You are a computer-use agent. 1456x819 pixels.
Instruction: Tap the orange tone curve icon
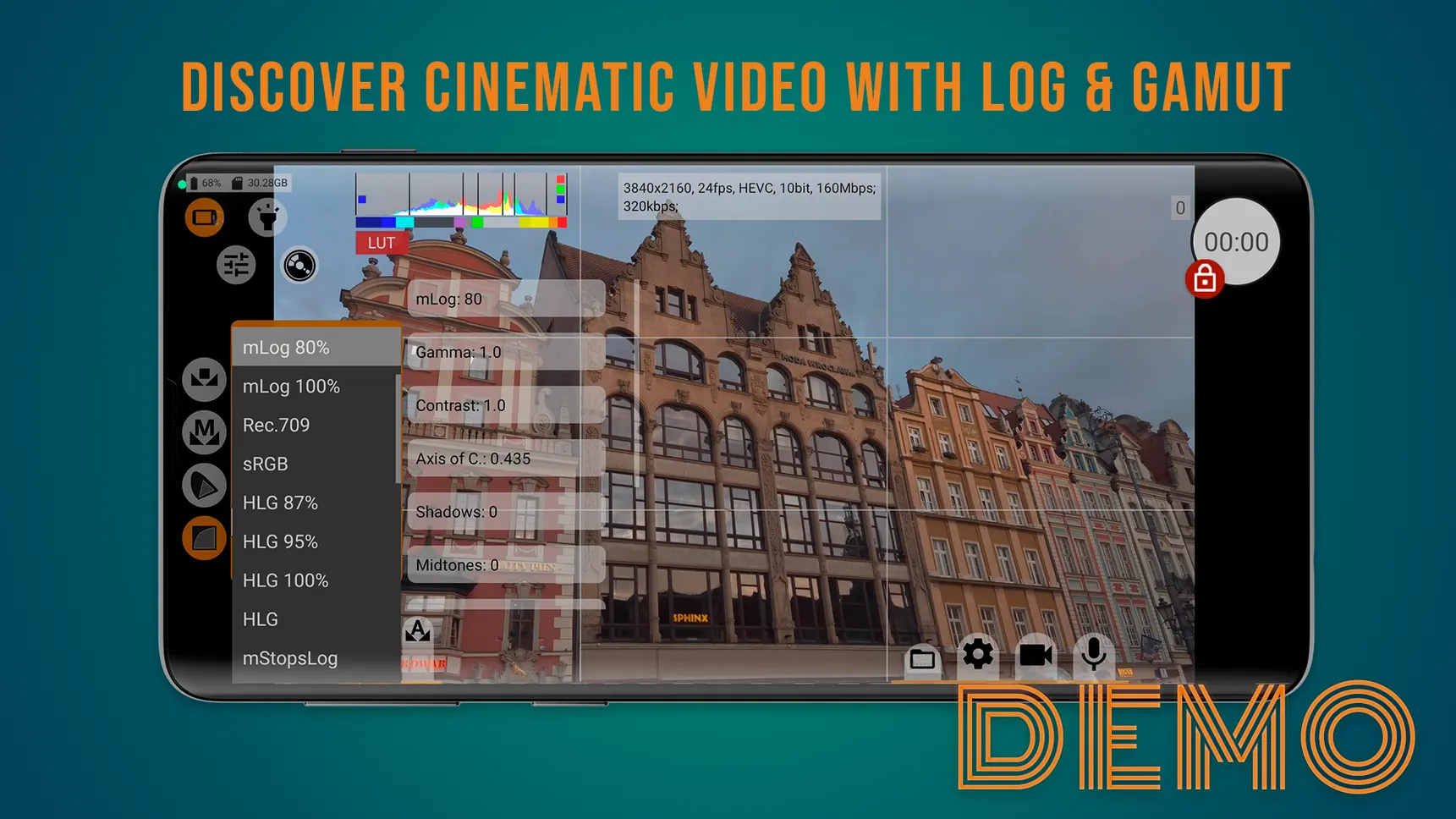[x=204, y=538]
